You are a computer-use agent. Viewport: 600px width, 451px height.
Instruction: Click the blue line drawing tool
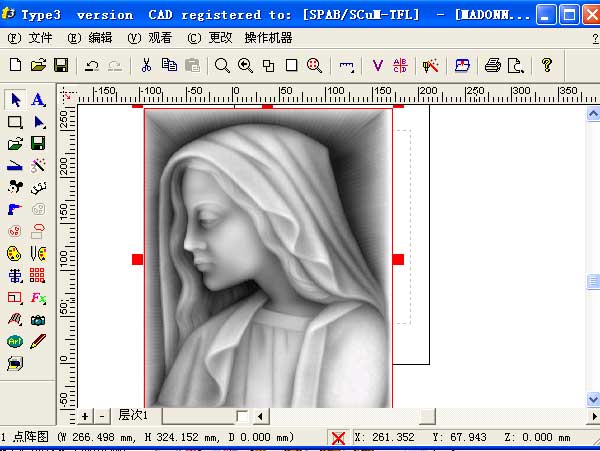point(15,166)
